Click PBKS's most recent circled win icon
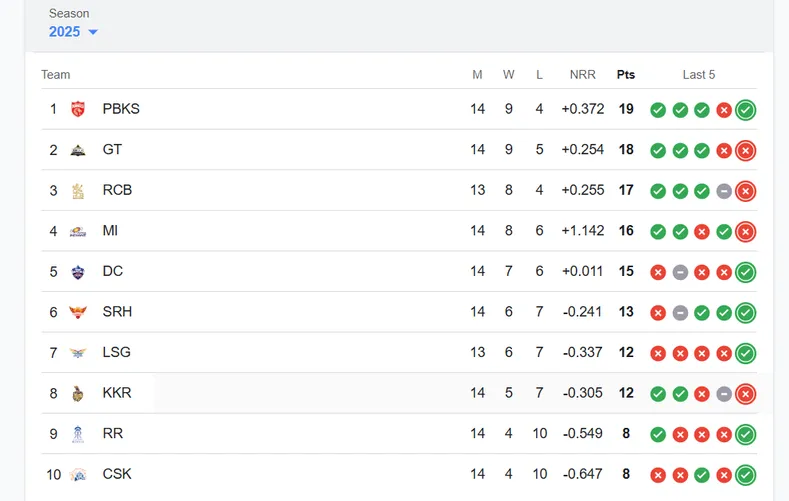 pos(745,110)
